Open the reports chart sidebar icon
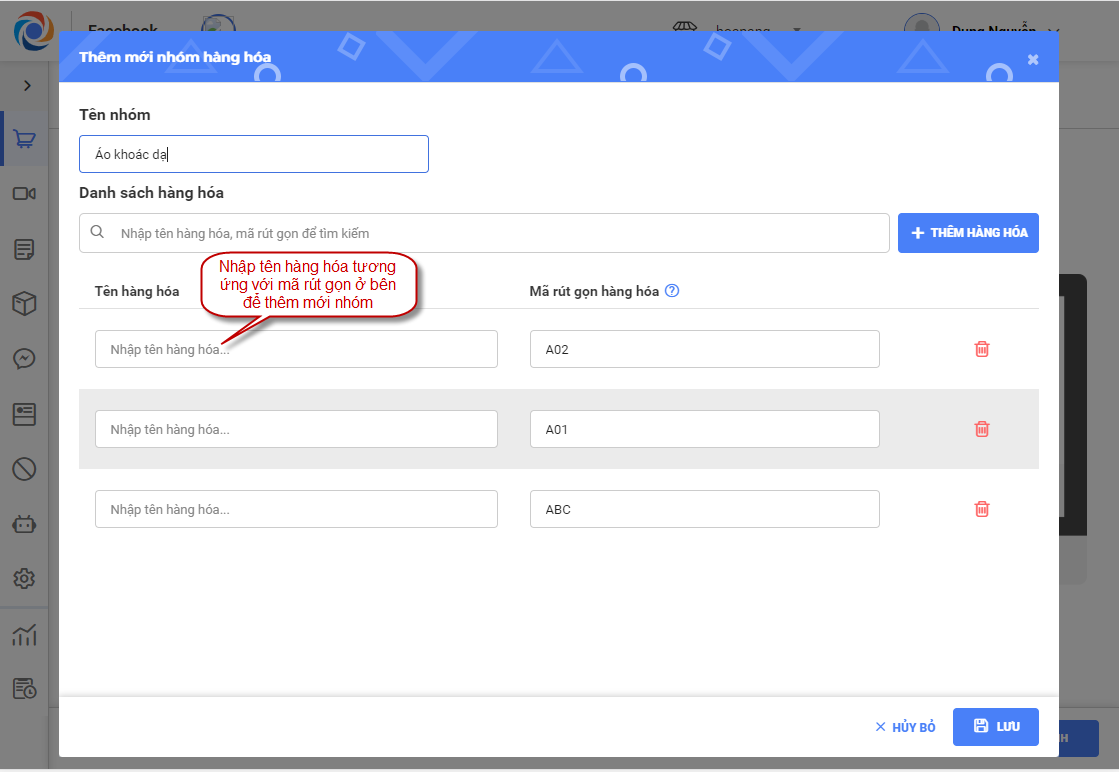This screenshot has width=1119, height=772. 25,635
